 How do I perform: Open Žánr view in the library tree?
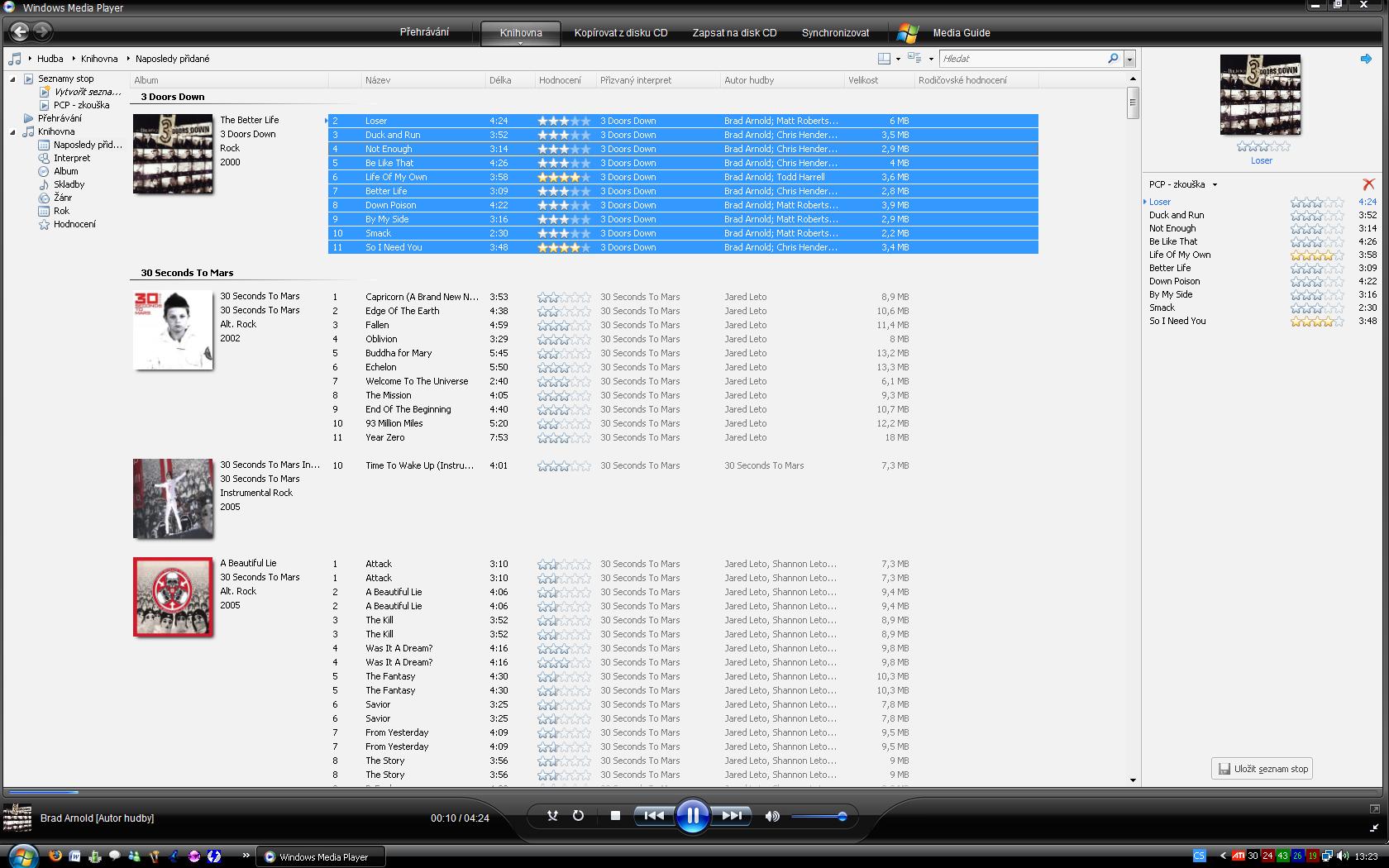click(63, 198)
